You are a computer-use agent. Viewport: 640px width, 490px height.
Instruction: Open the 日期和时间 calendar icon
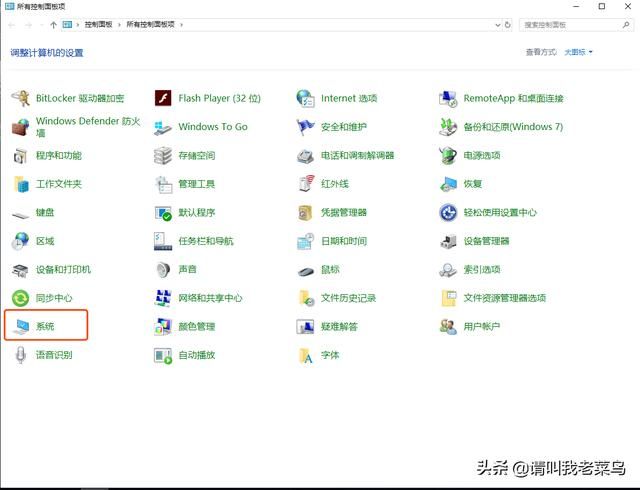tap(305, 241)
